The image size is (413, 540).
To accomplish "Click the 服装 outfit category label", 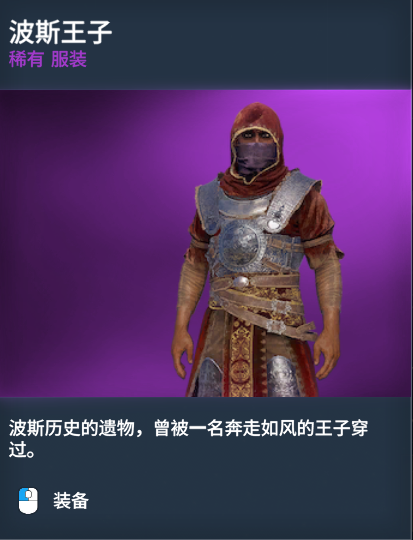I will (69, 59).
